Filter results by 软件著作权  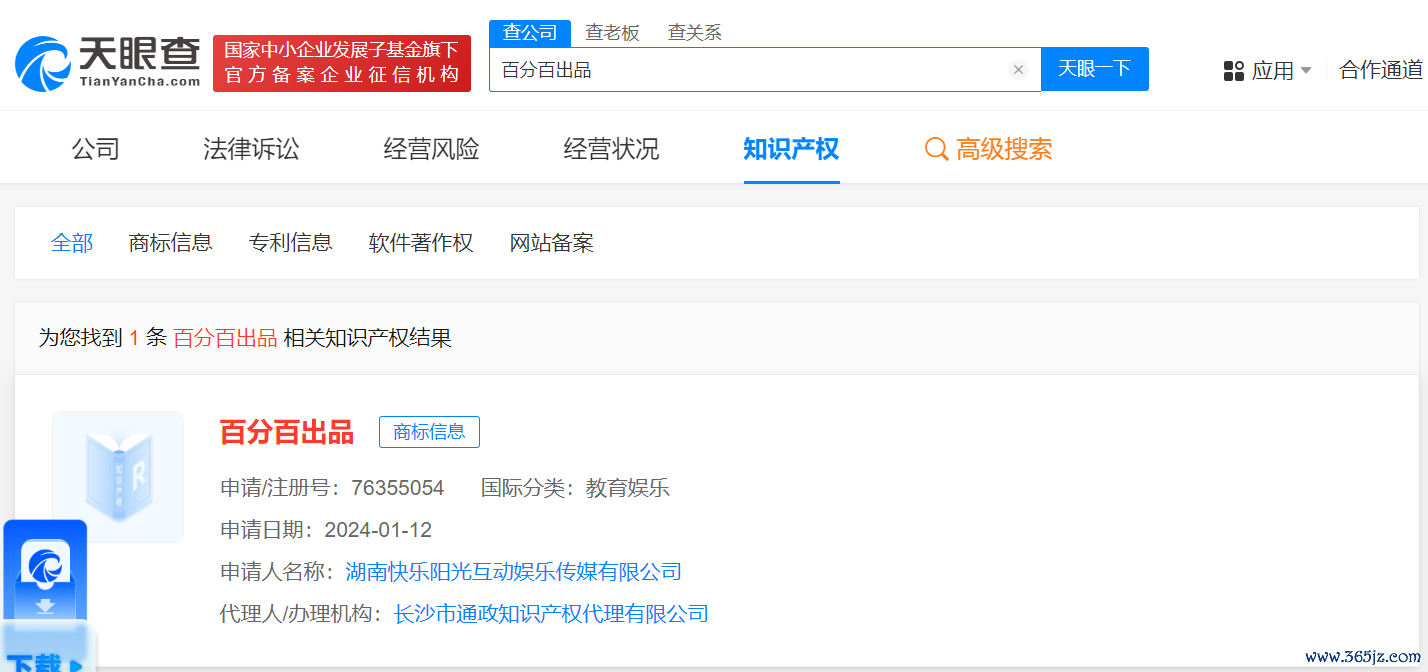click(421, 243)
